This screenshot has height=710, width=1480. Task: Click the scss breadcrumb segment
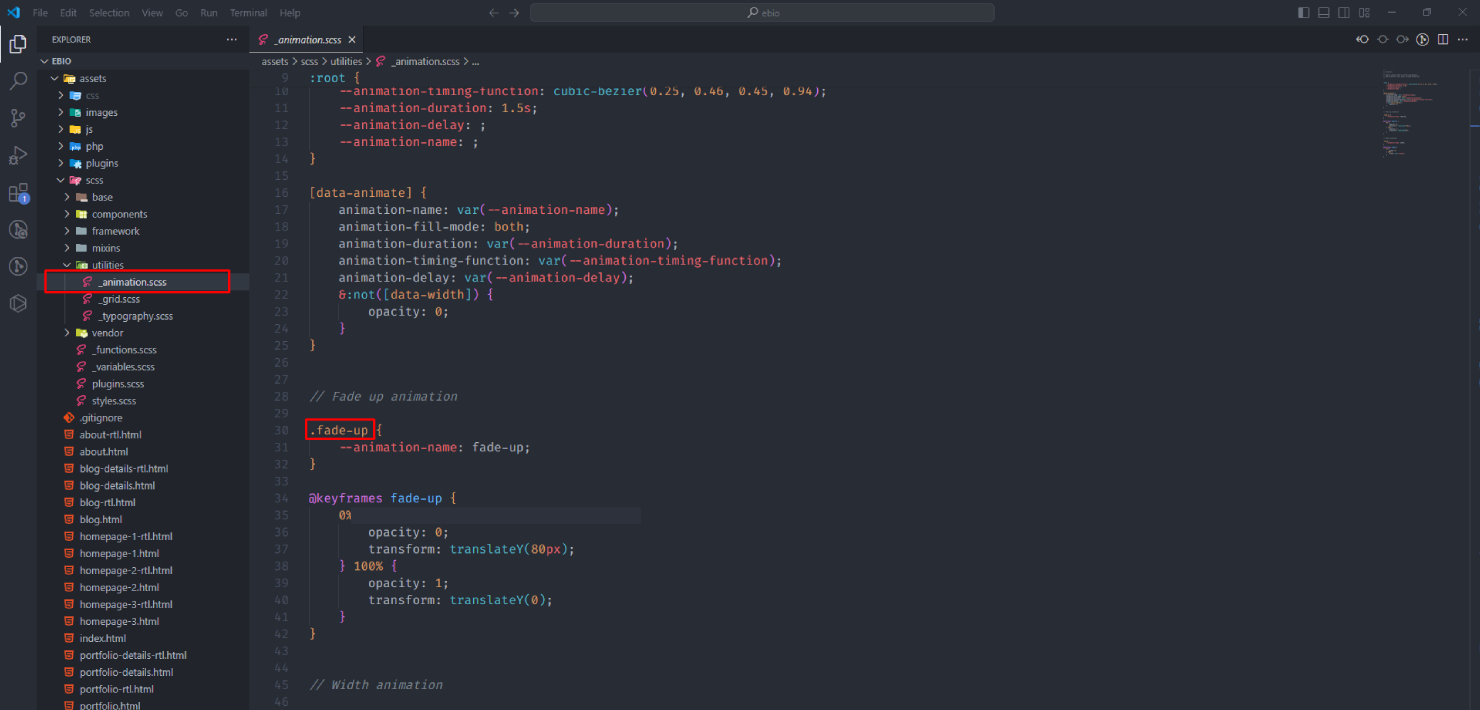point(310,61)
